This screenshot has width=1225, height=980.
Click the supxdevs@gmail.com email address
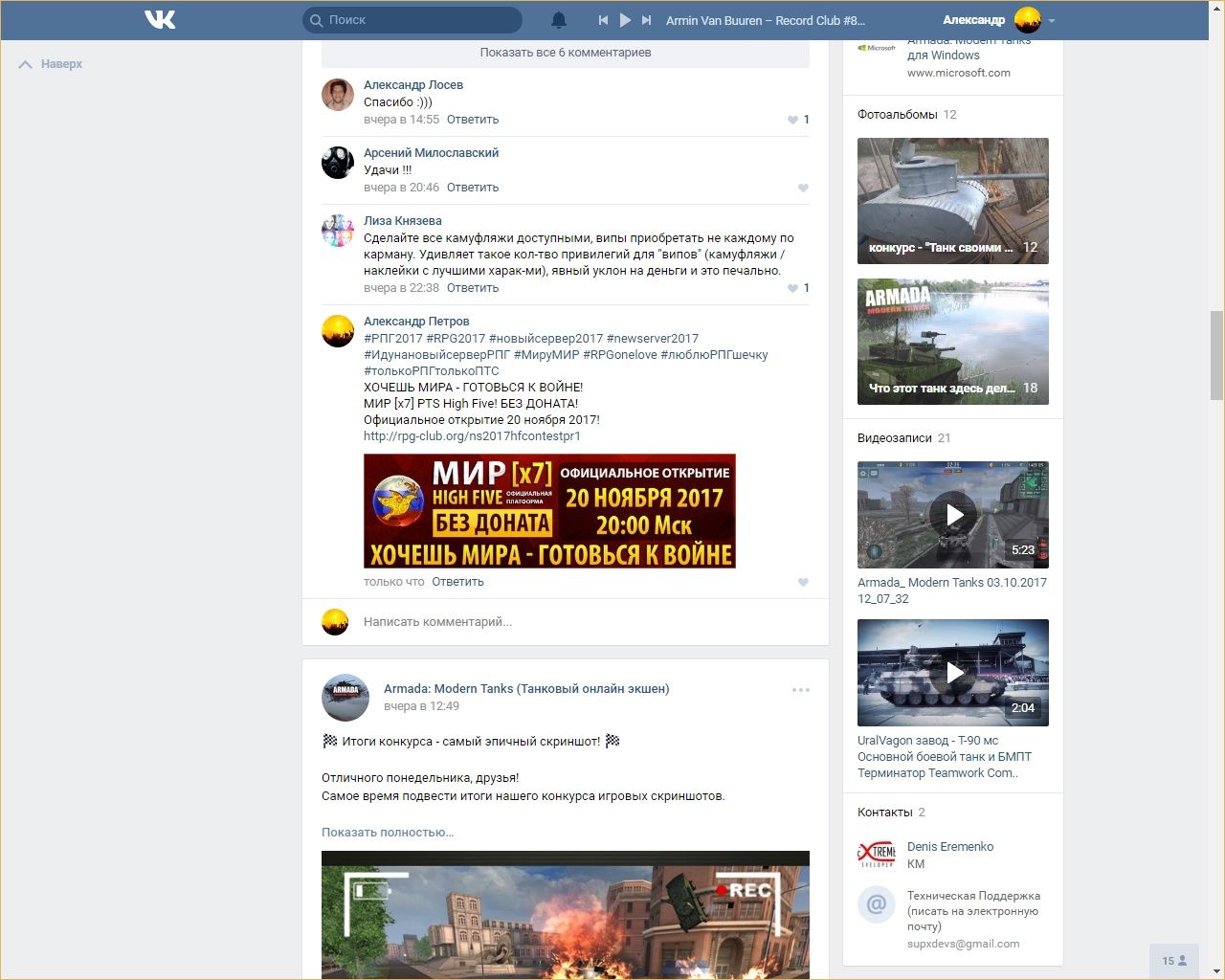pyautogui.click(x=963, y=944)
